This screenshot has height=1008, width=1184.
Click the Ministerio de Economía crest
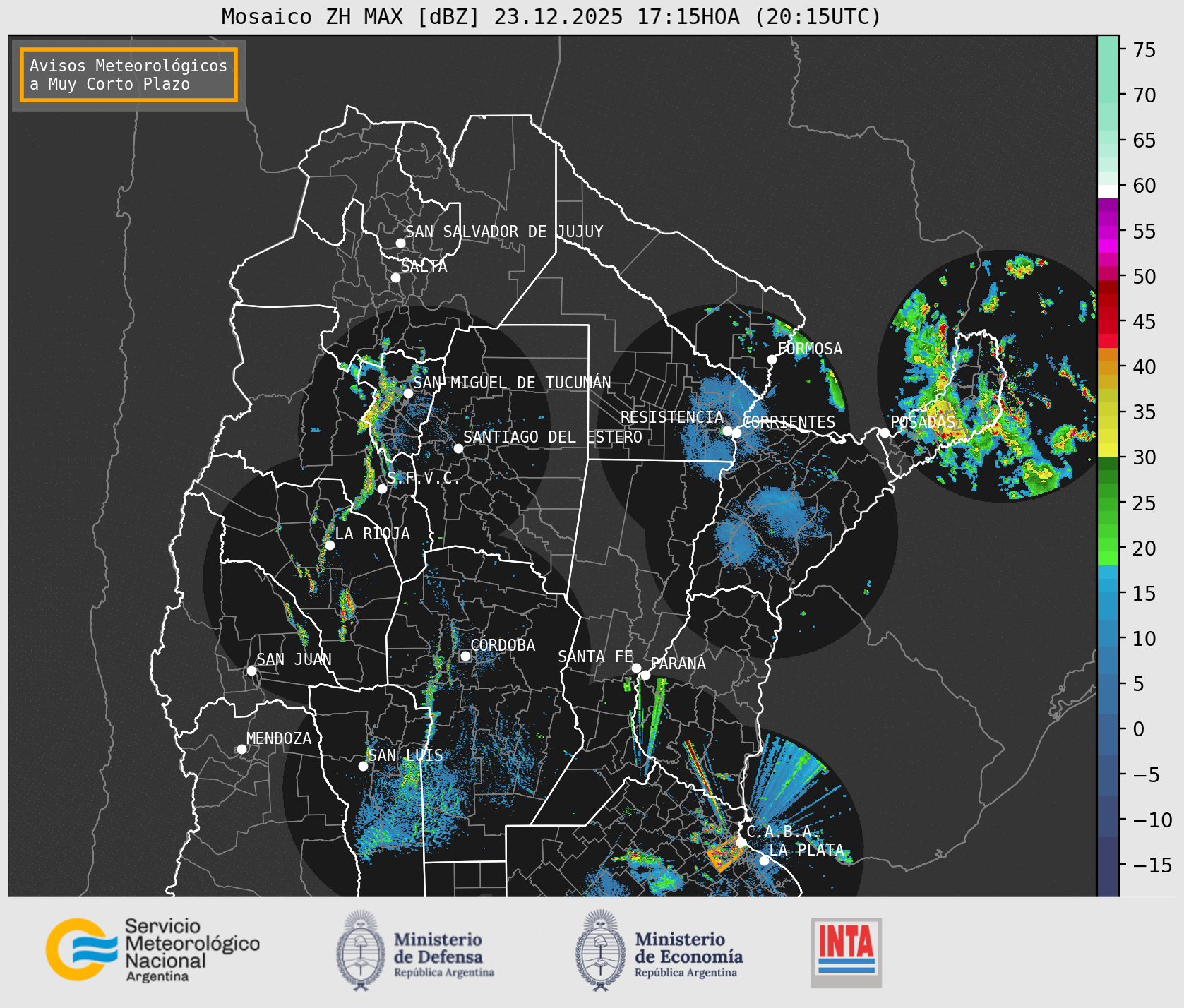pyautogui.click(x=601, y=949)
